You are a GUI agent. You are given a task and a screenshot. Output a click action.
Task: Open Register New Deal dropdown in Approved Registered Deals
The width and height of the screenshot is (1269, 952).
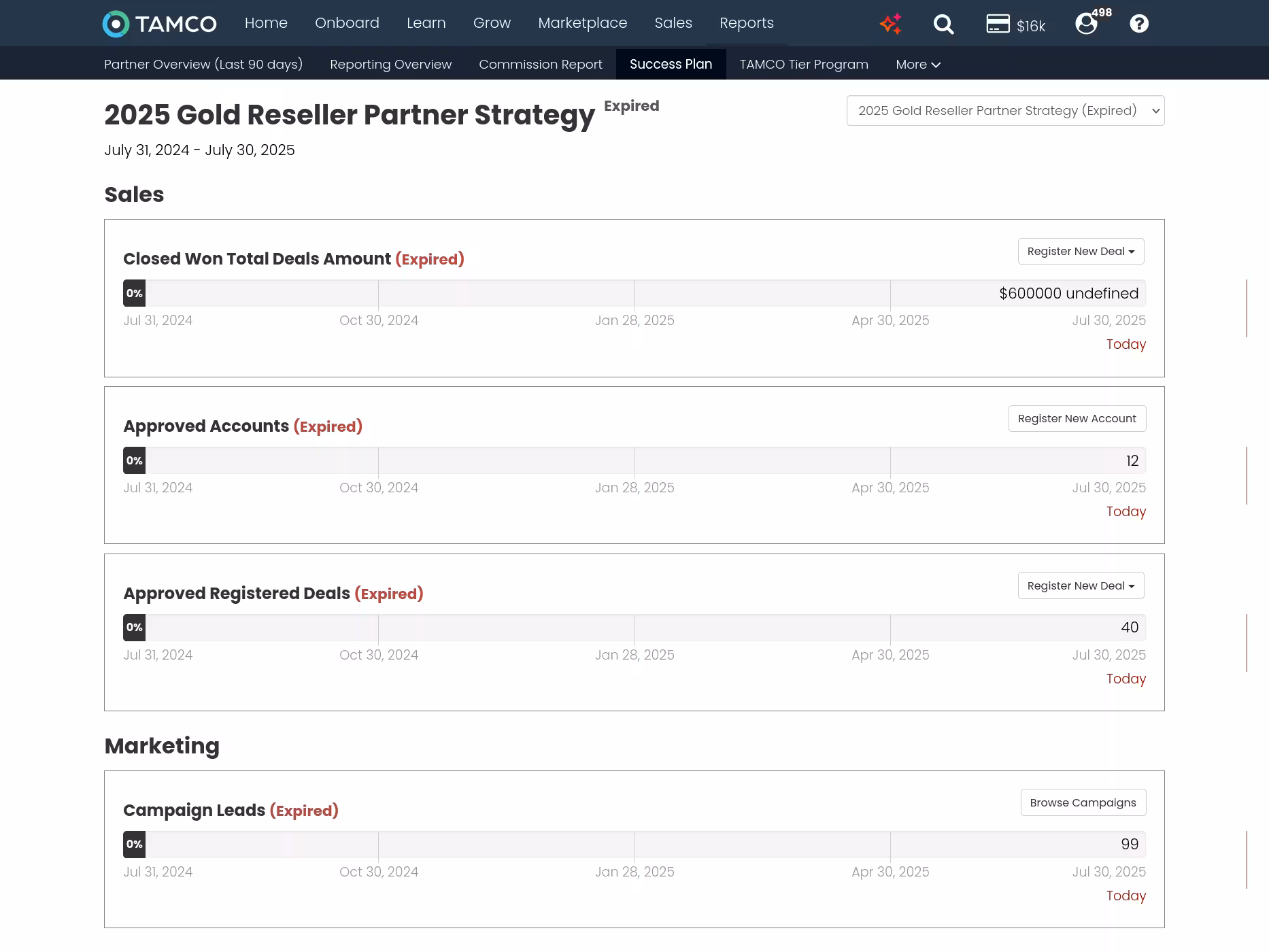click(x=1081, y=586)
